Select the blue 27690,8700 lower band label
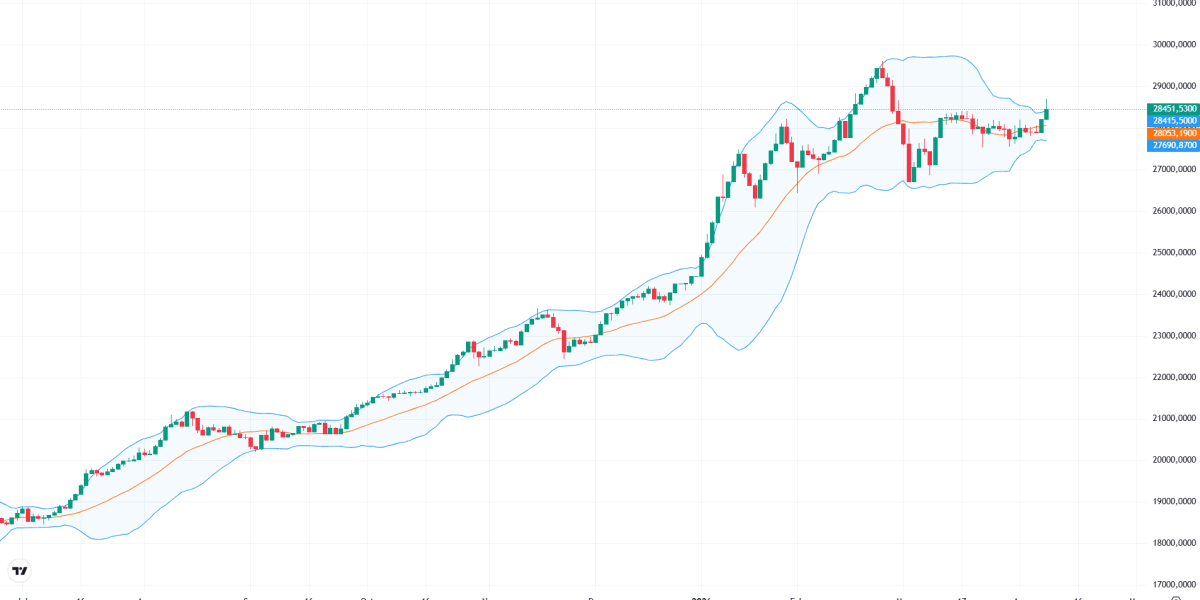The width and height of the screenshot is (1200, 600). [x=1174, y=145]
